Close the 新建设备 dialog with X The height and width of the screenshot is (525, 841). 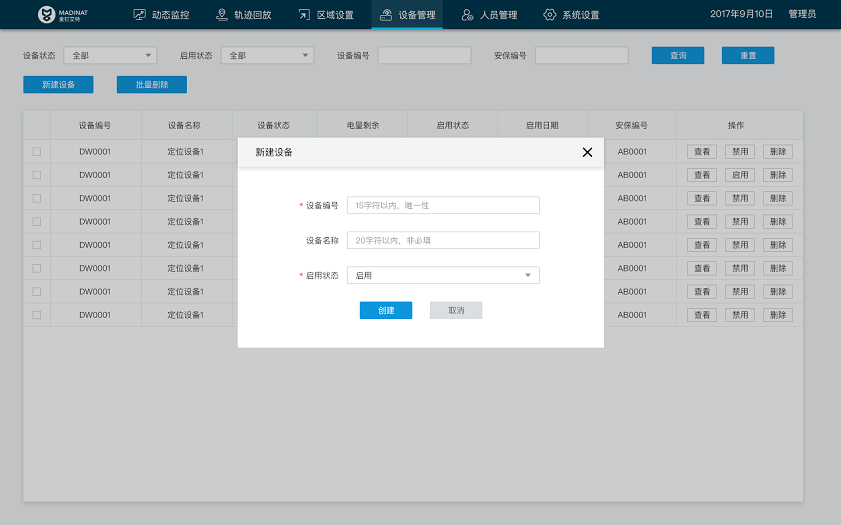coord(587,152)
